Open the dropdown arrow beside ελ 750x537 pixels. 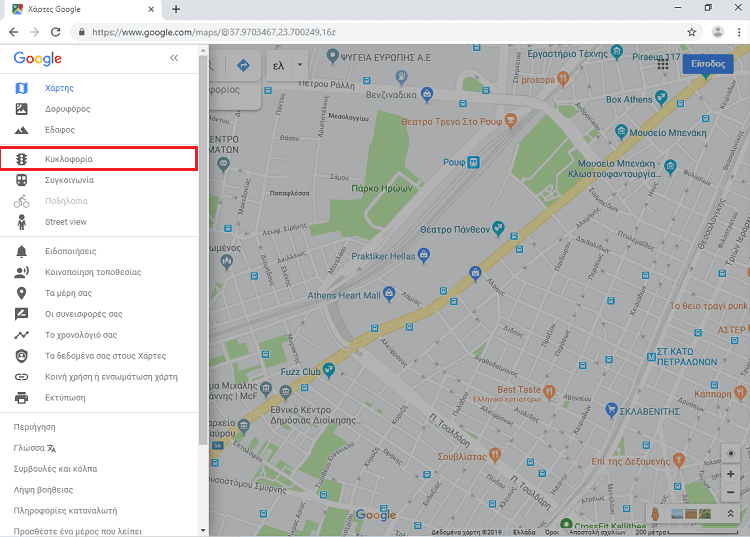coord(300,65)
